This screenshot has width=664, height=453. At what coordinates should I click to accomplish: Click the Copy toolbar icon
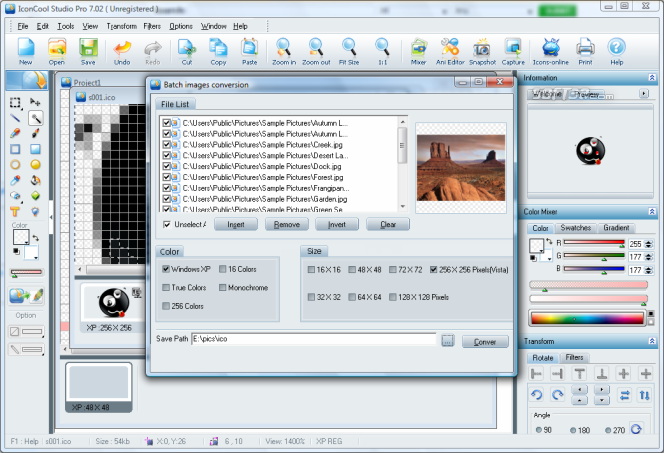(218, 51)
